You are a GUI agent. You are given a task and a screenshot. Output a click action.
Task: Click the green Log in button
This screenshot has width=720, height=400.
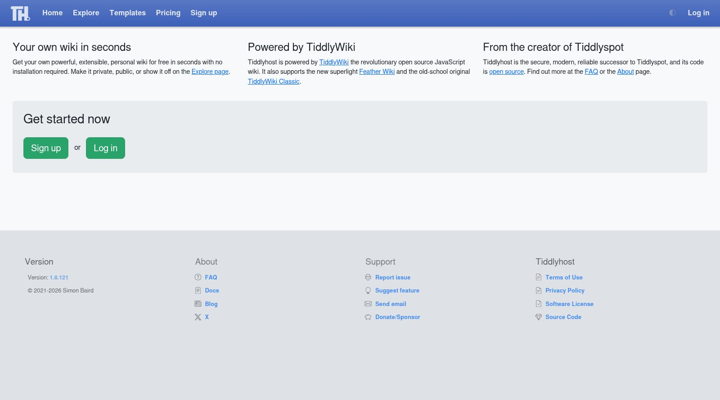coord(105,148)
